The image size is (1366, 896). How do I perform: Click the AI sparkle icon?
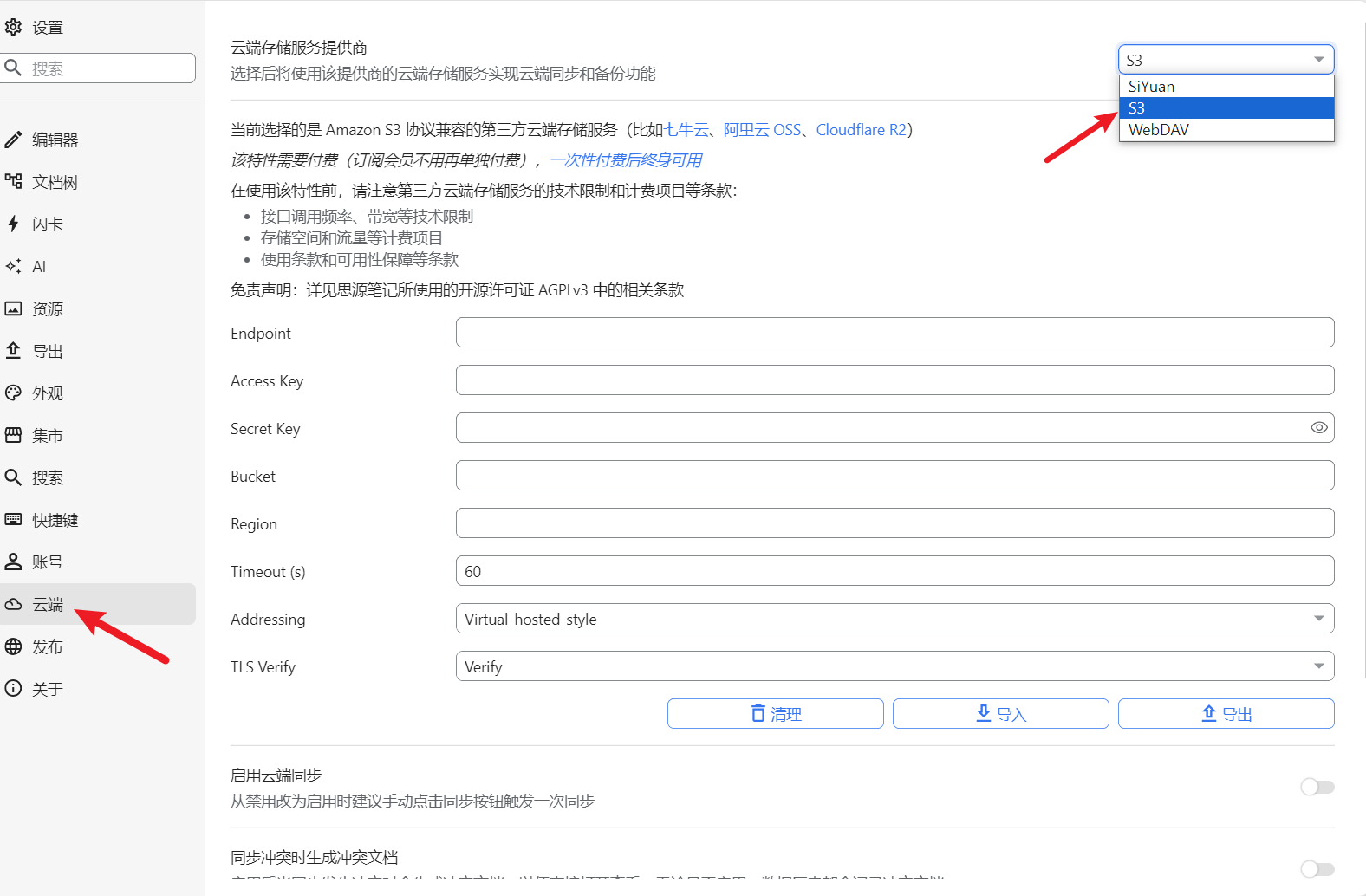[x=13, y=266]
